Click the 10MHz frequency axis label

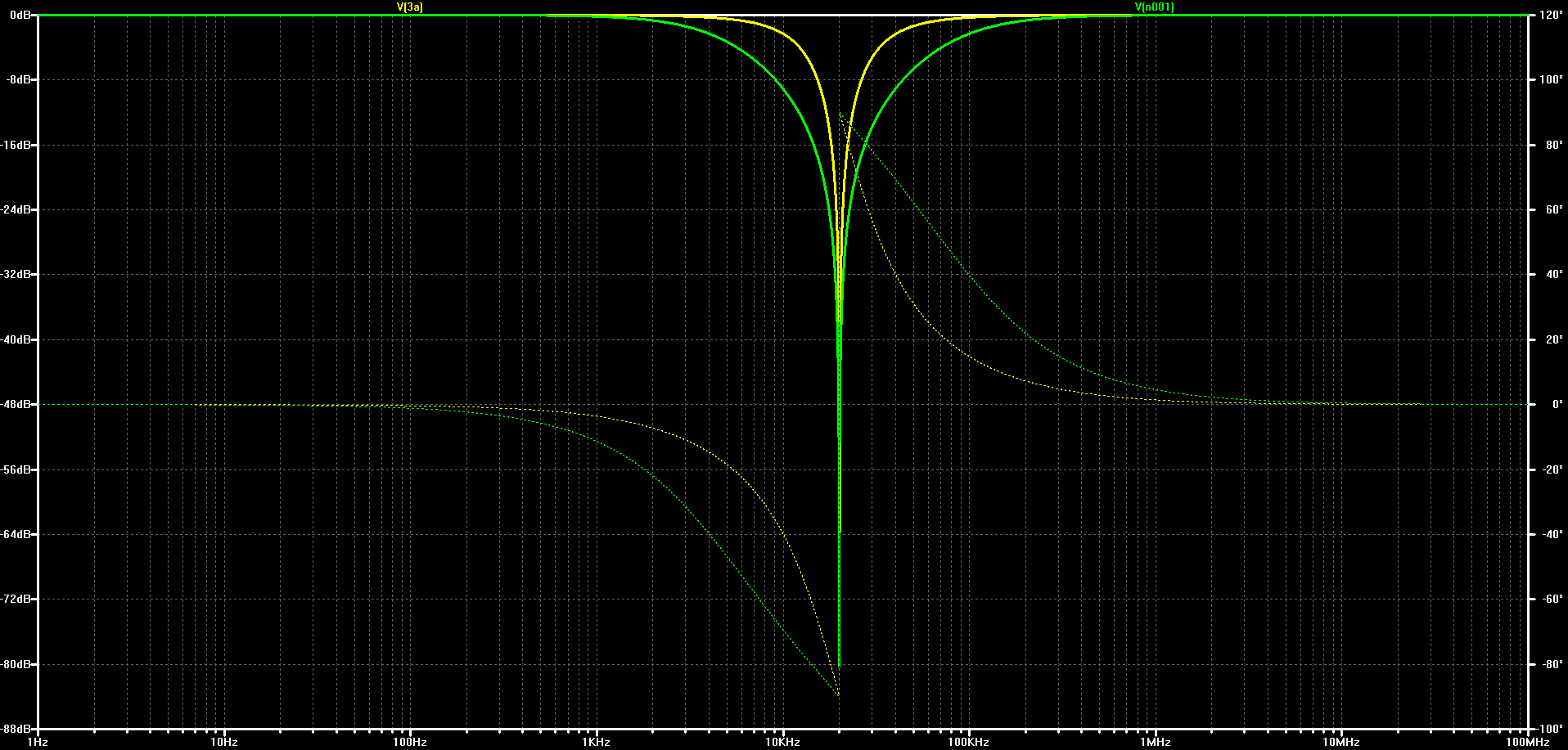pos(1340,743)
